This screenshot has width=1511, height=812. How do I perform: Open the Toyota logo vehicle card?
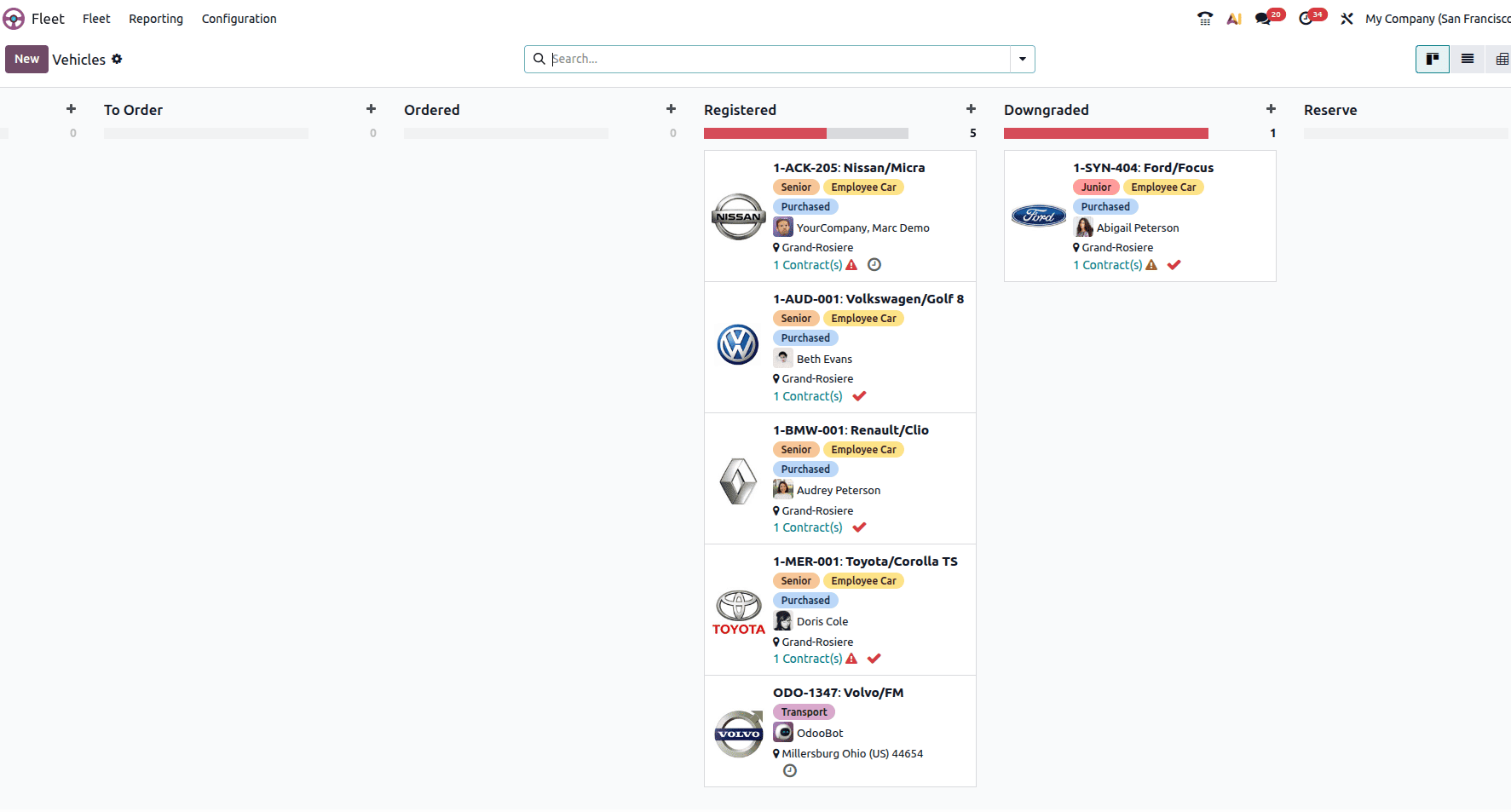point(738,613)
